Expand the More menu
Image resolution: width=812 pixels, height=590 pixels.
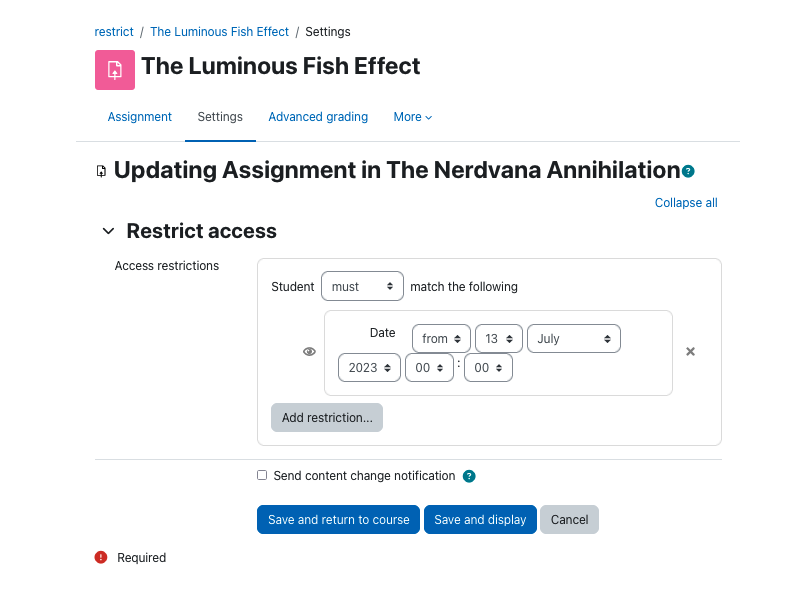(413, 117)
